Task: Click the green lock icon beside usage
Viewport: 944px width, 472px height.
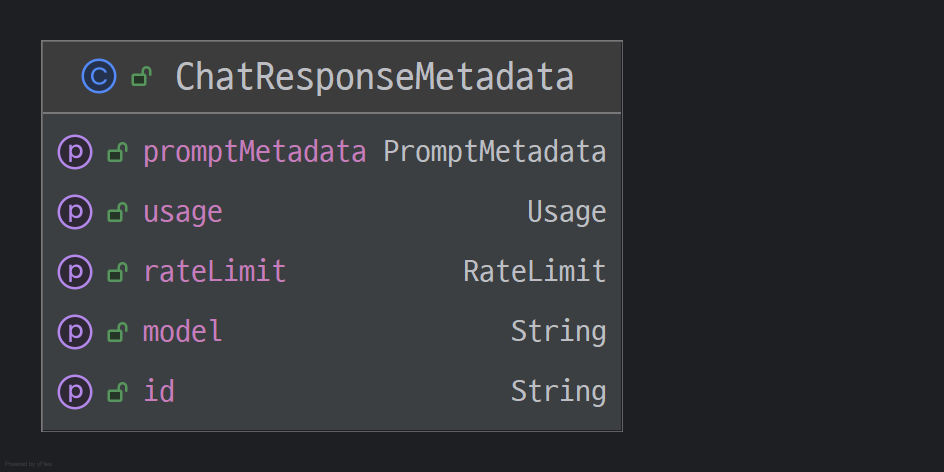Action: (x=117, y=212)
